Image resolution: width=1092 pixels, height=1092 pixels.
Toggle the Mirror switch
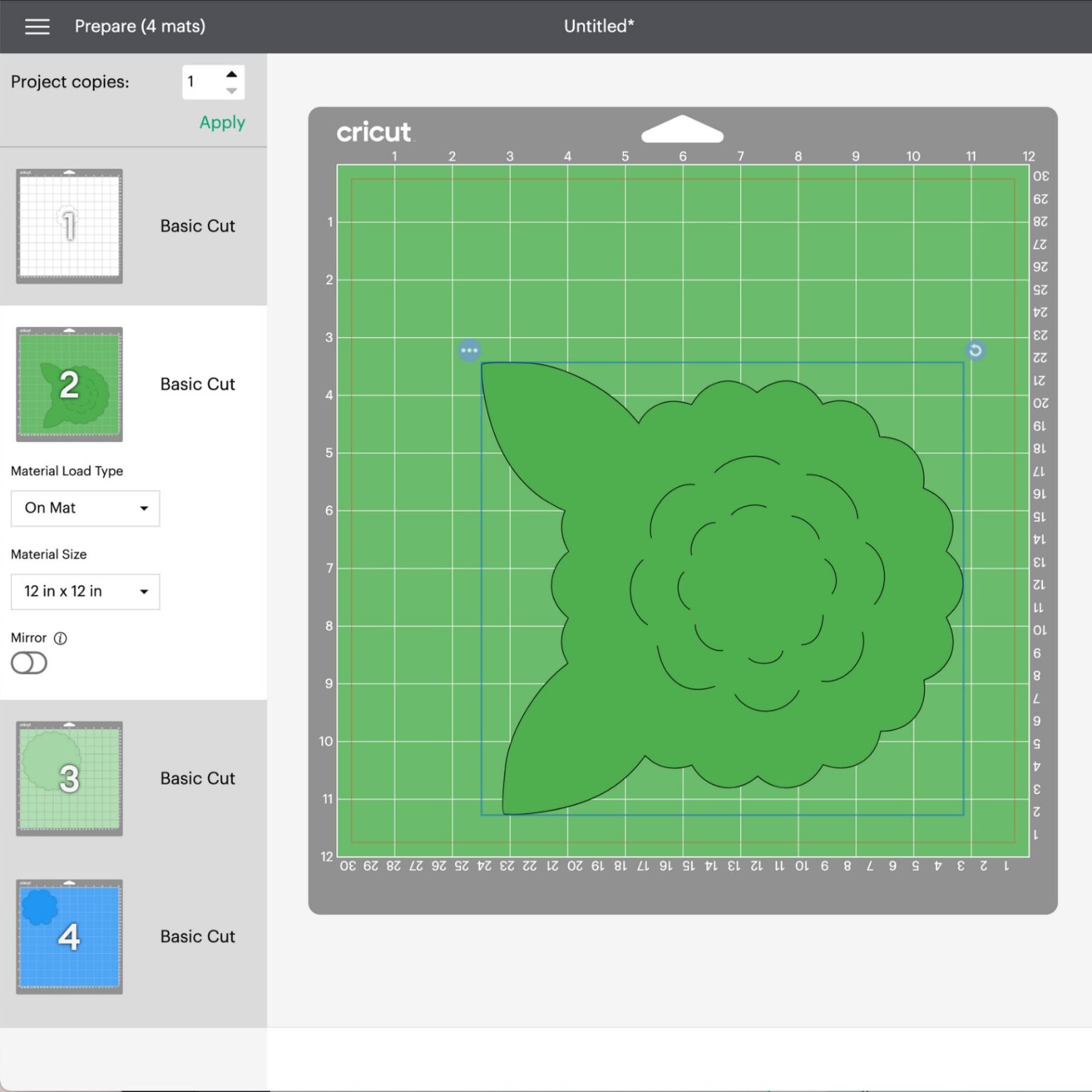click(x=29, y=663)
